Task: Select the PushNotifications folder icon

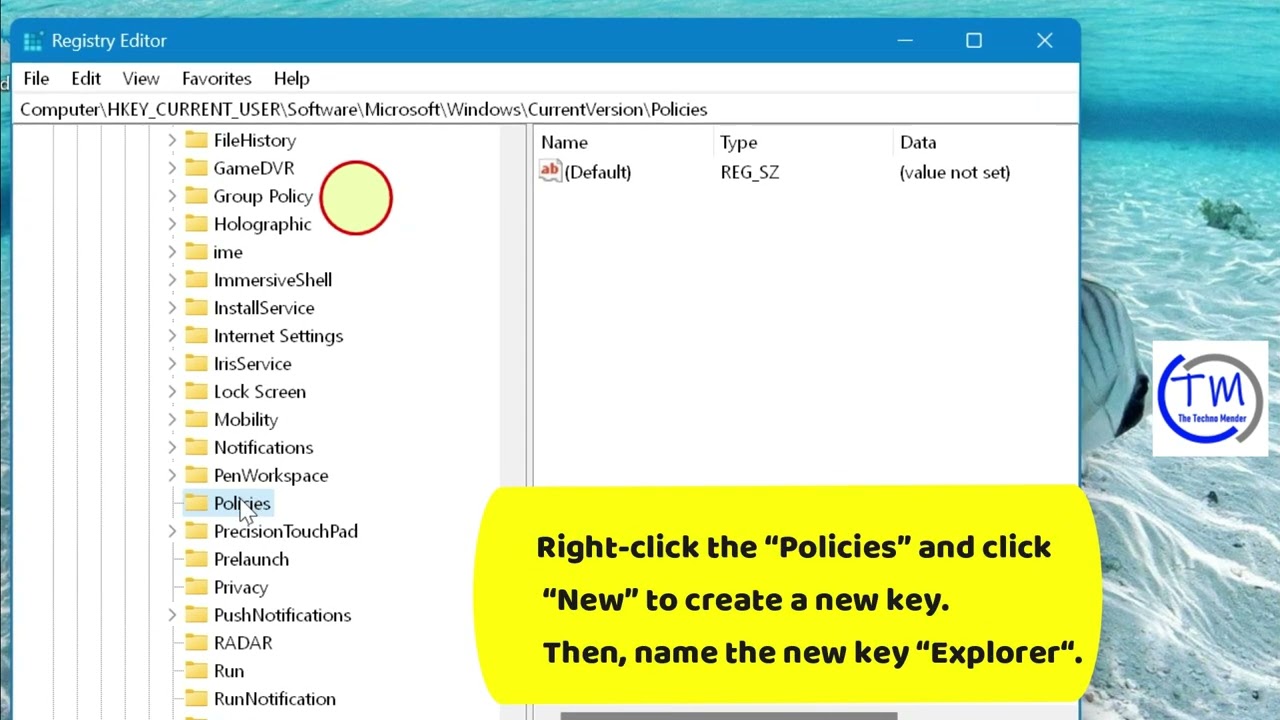Action: pos(196,615)
